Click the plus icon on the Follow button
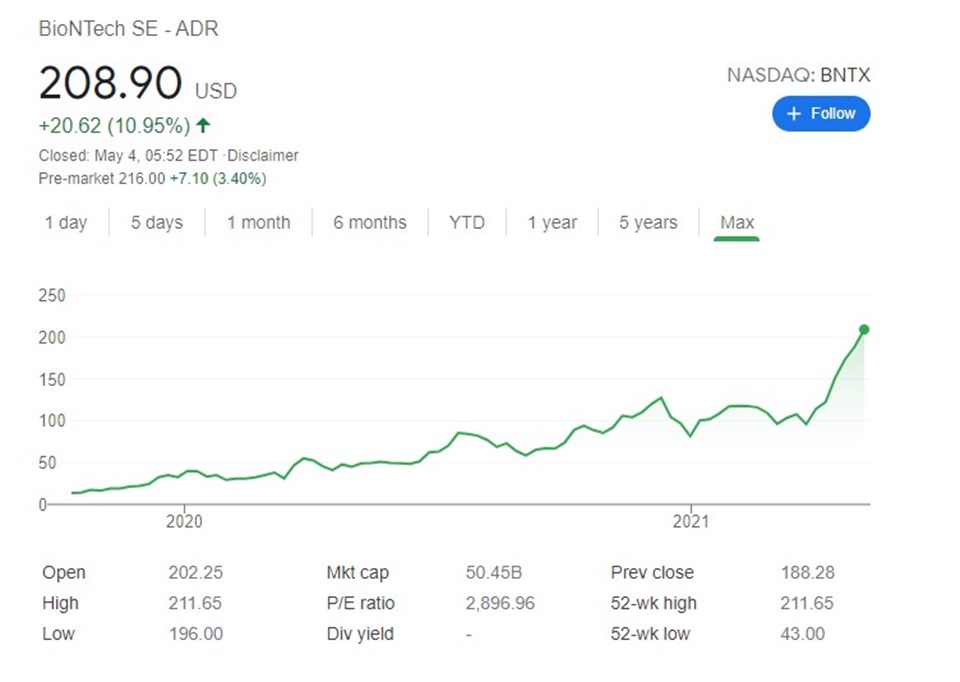 coord(793,114)
